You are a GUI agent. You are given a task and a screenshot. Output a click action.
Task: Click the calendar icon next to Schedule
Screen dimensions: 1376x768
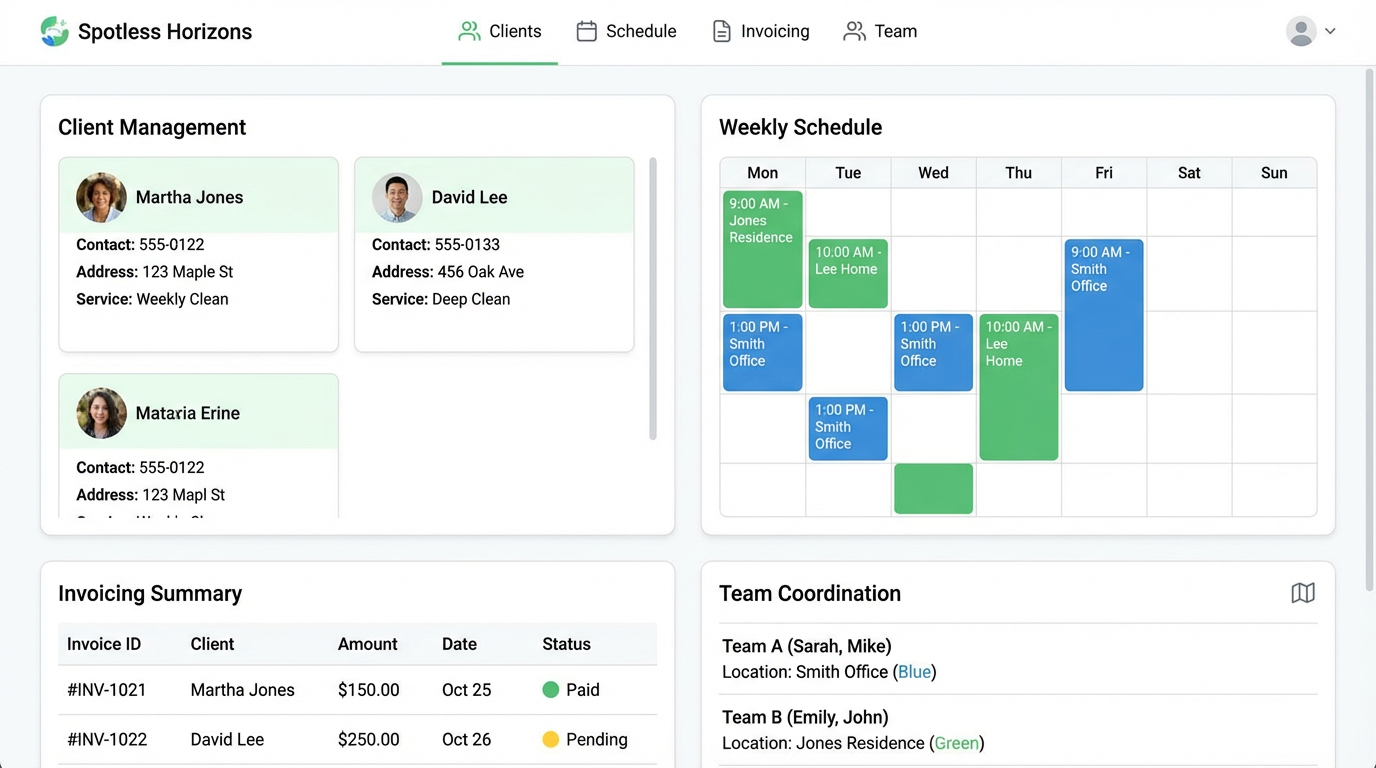(x=586, y=31)
